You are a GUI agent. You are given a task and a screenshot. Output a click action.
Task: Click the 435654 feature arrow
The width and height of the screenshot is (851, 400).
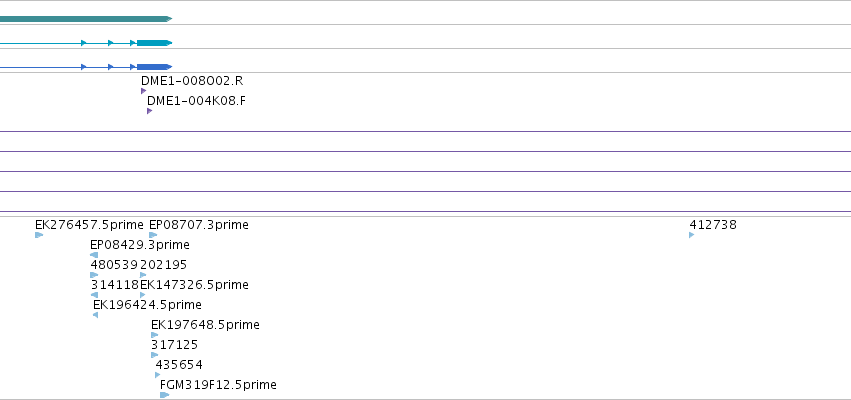click(157, 375)
